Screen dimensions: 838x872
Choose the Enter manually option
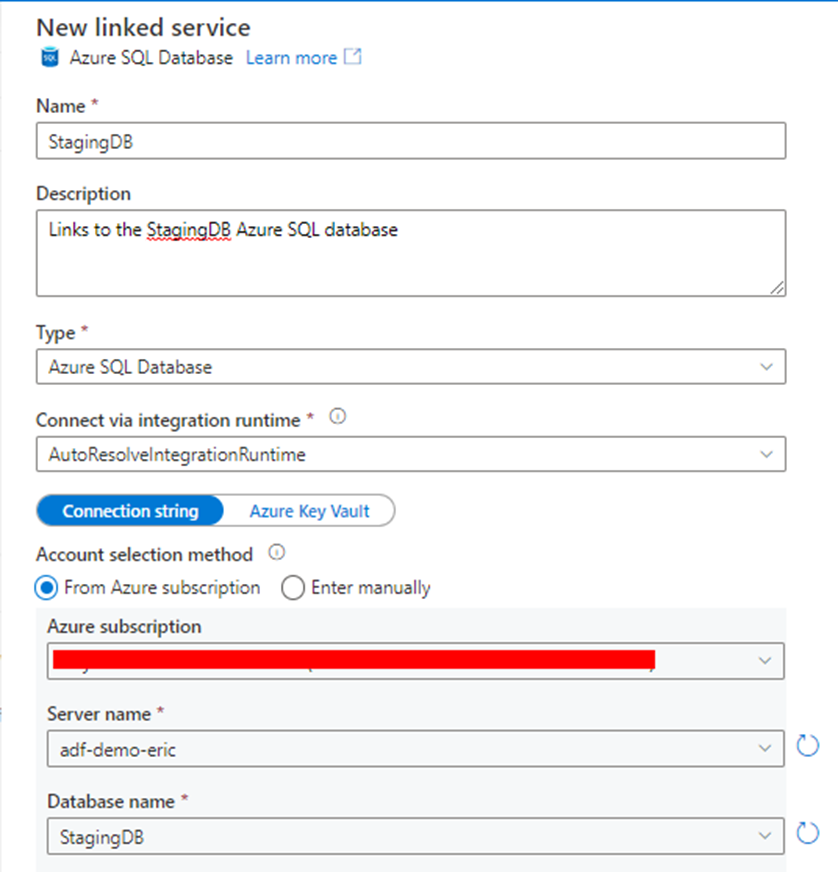(x=293, y=588)
